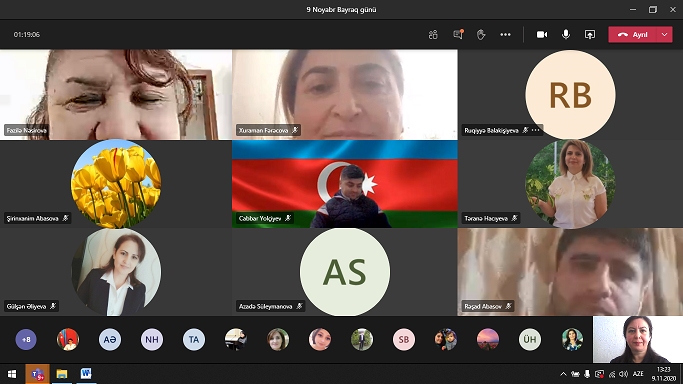Expand the leave options dropdown arrow
Image resolution: width=683 pixels, height=384 pixels.
coord(664,34)
